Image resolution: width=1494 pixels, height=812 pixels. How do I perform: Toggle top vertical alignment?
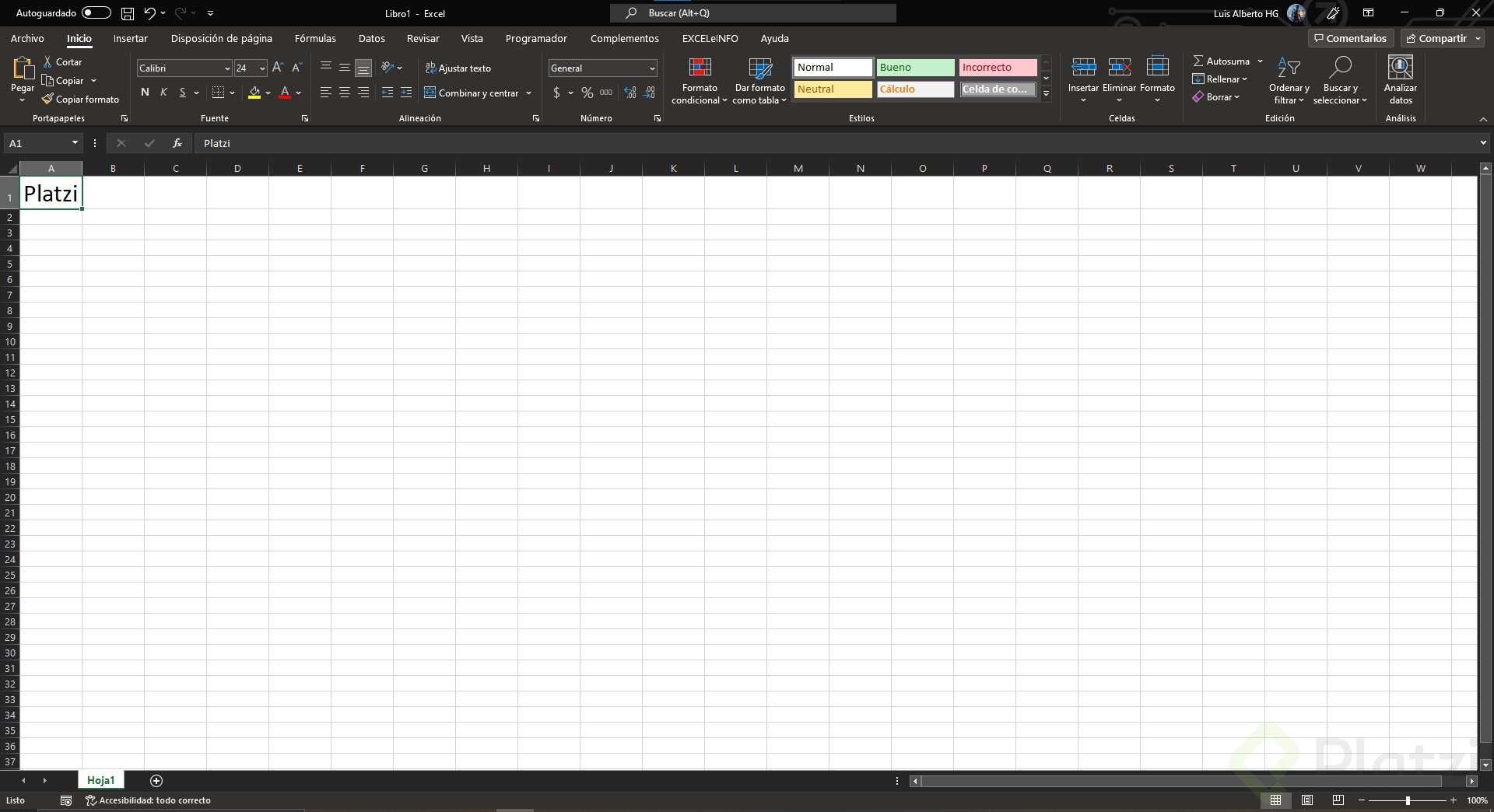[x=325, y=68]
